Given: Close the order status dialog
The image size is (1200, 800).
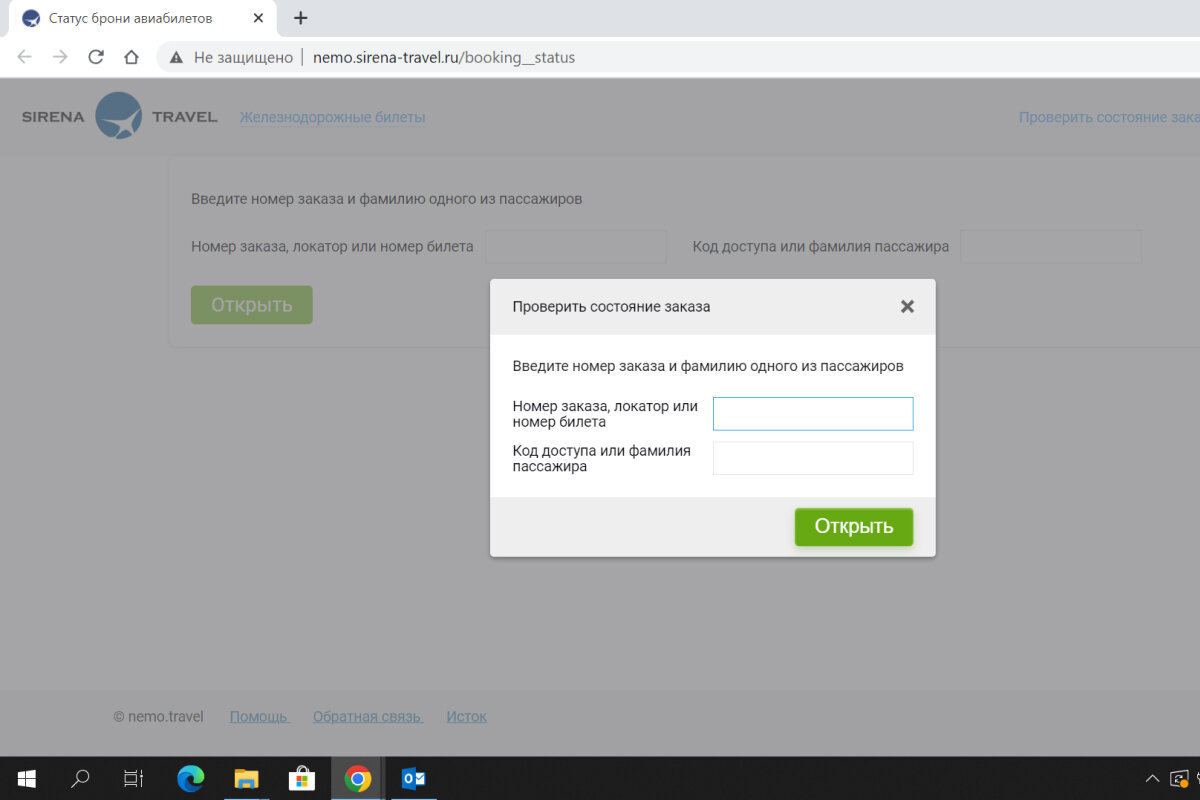Looking at the screenshot, I should point(907,307).
